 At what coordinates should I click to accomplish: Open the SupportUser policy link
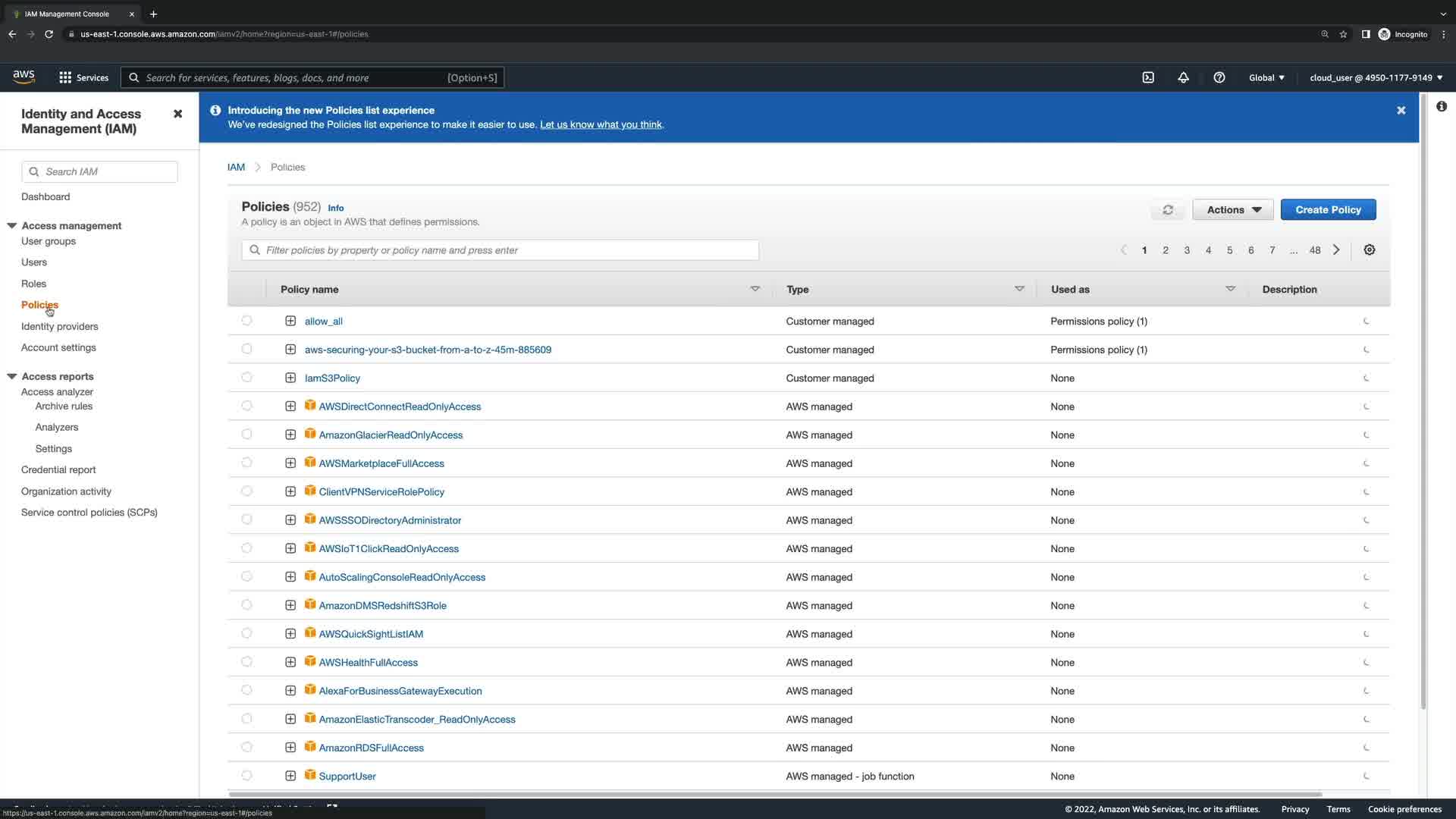click(347, 777)
